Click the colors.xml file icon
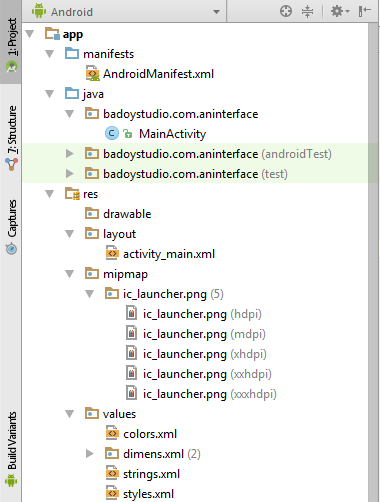The height and width of the screenshot is (502, 380). 112,433
